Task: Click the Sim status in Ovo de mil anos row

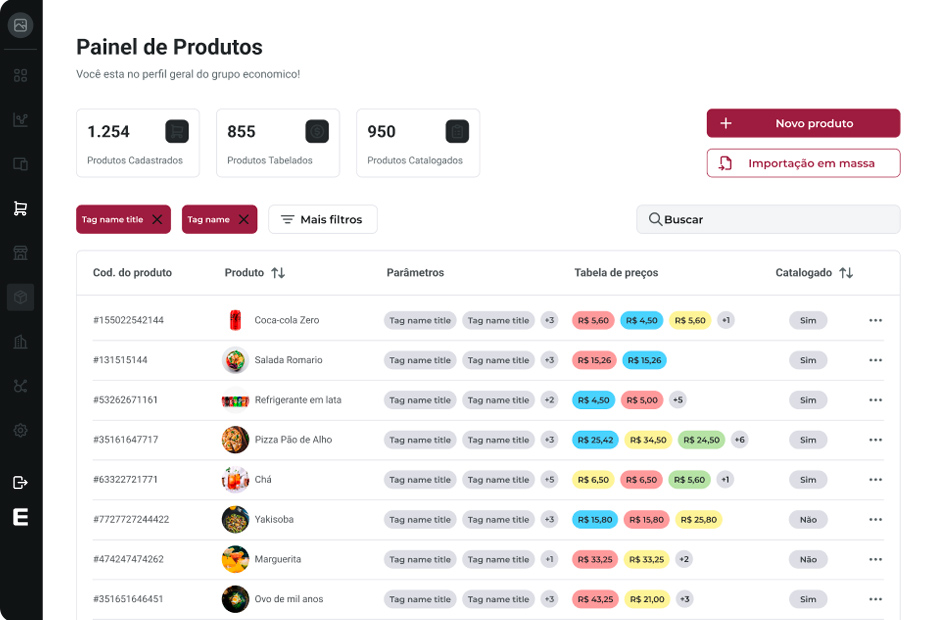Action: [808, 599]
